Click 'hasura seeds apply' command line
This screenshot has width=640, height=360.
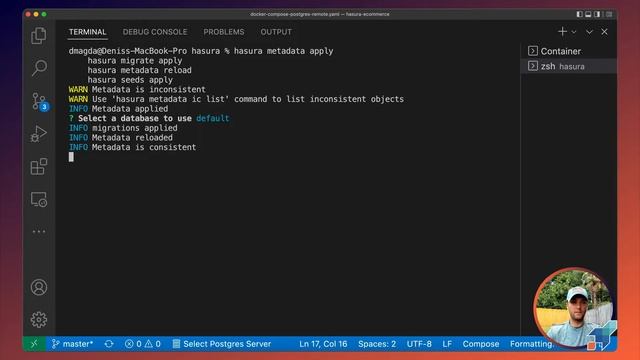click(130, 80)
